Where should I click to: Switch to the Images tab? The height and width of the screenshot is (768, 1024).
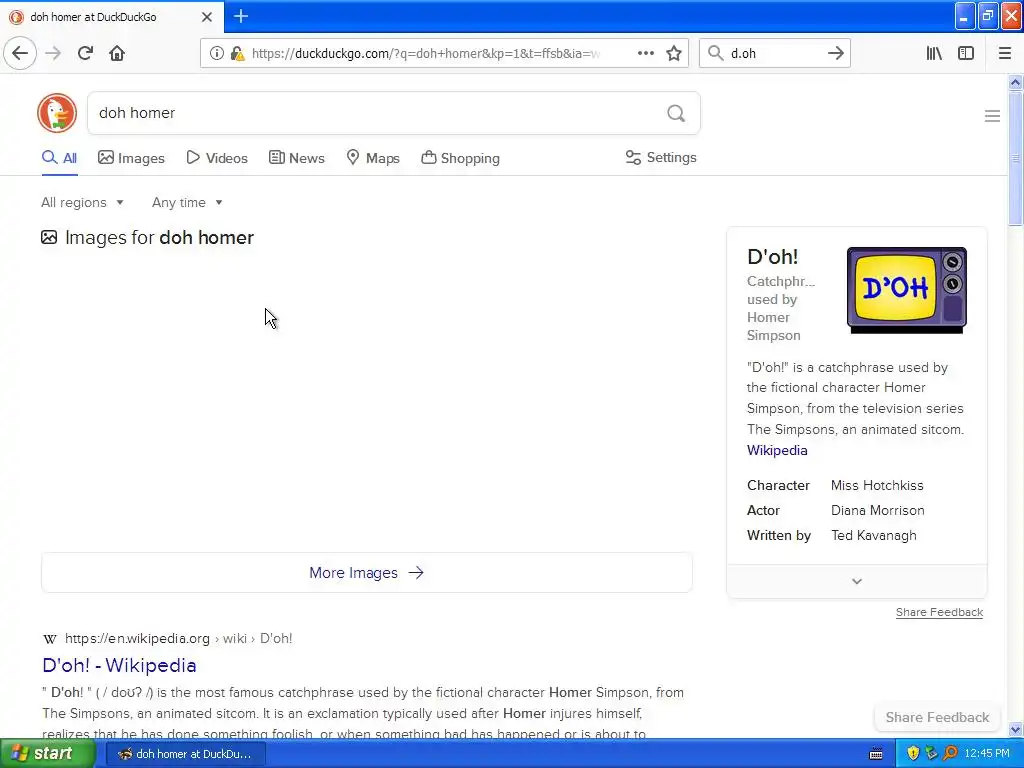[x=131, y=158]
